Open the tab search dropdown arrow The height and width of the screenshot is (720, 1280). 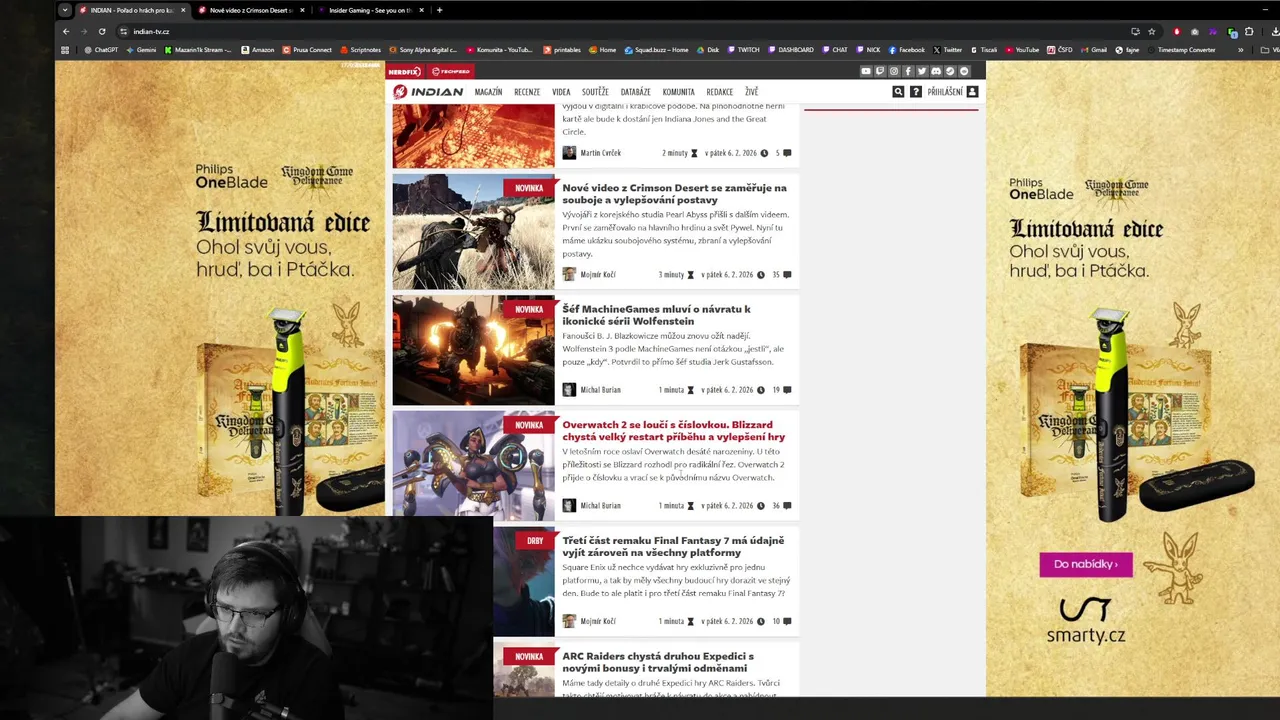tap(65, 10)
